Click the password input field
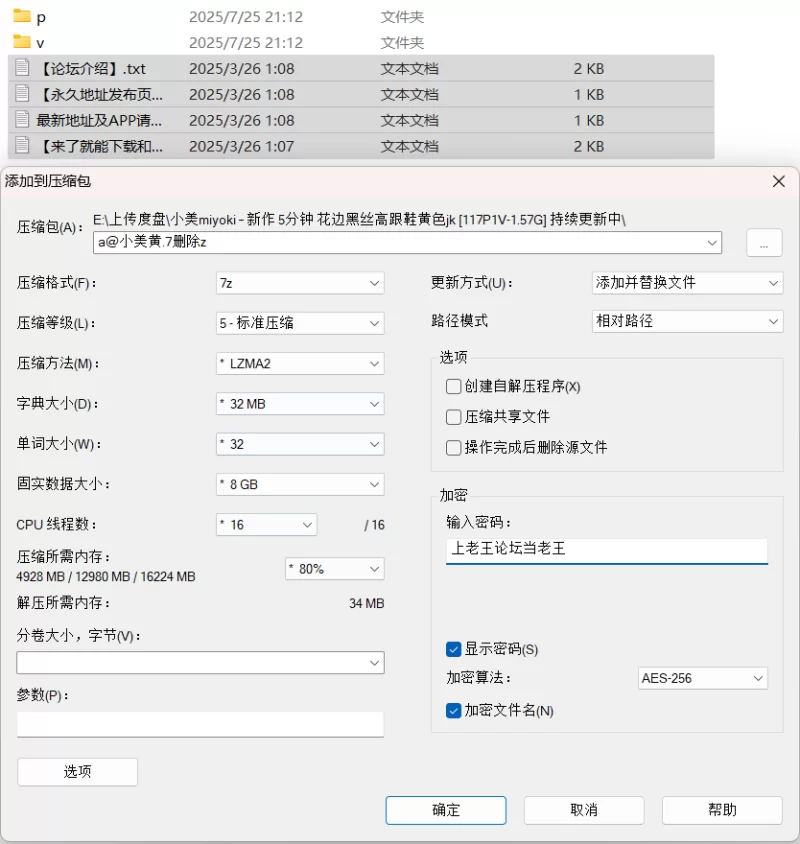Image resolution: width=800 pixels, height=844 pixels. tap(607, 550)
